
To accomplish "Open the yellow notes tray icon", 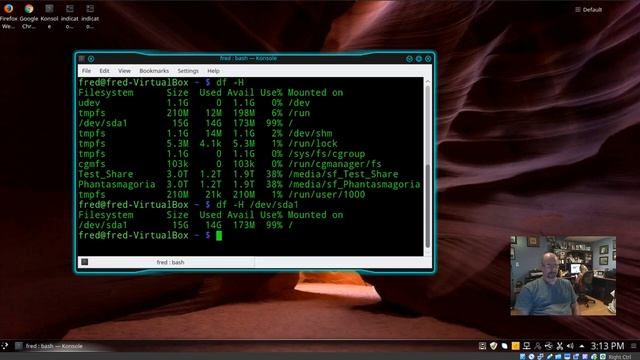I will [x=516, y=346].
